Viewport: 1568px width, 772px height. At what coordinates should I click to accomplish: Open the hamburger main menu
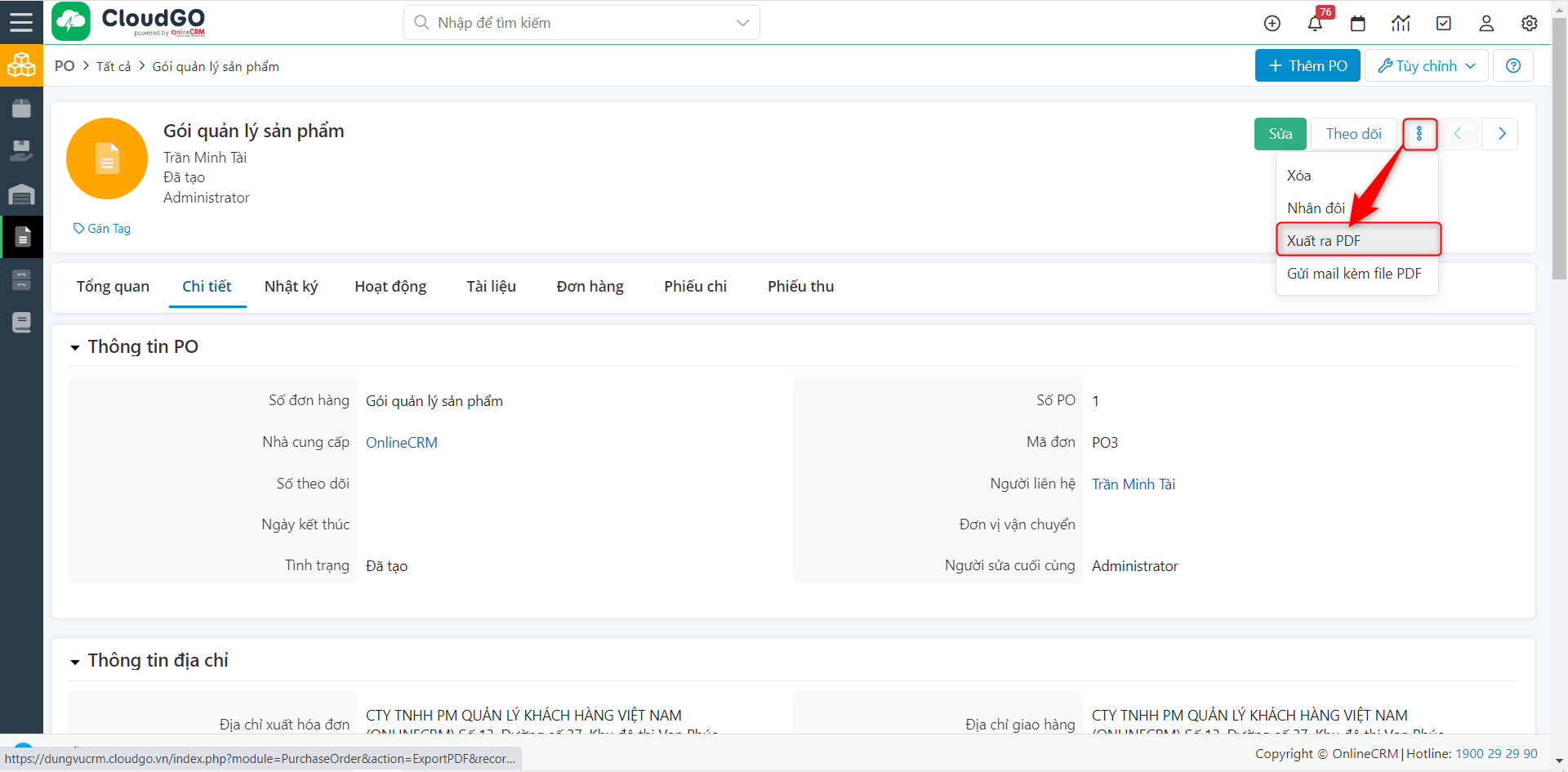pyautogui.click(x=21, y=22)
